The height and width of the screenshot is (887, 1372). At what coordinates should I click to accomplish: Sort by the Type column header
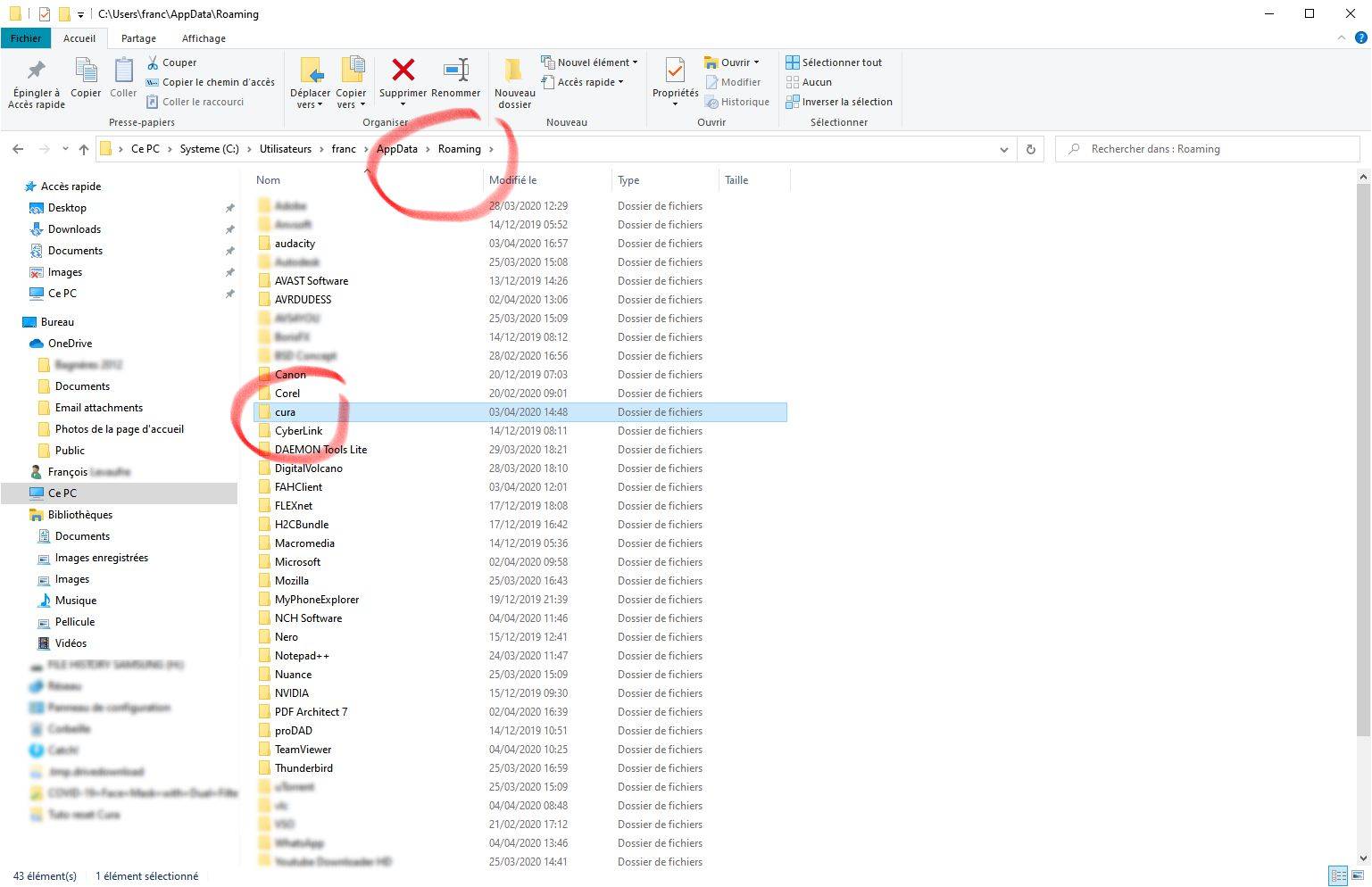pos(628,180)
